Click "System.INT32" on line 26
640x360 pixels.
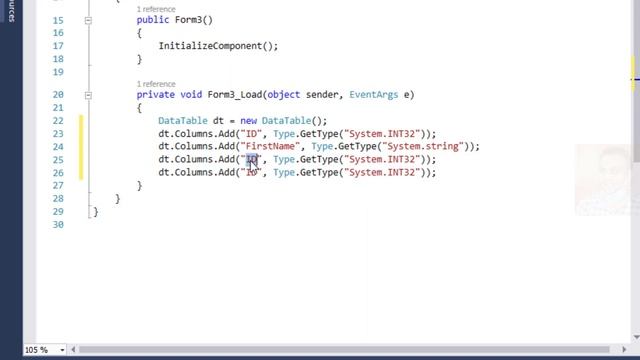pyautogui.click(x=382, y=172)
